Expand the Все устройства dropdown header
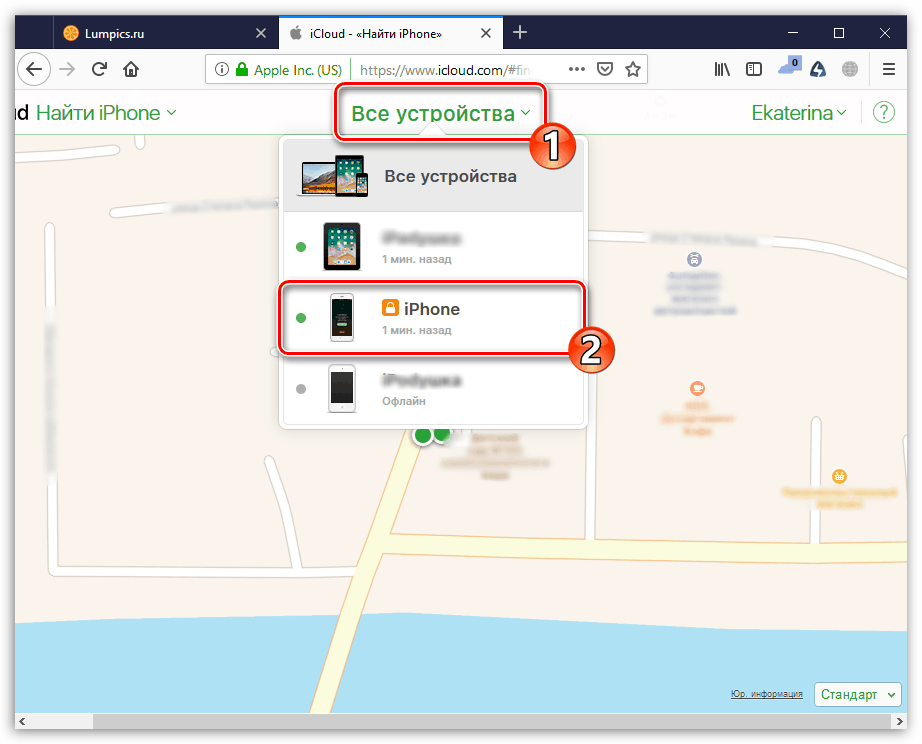Screen dimensions: 922x744 tap(441, 114)
